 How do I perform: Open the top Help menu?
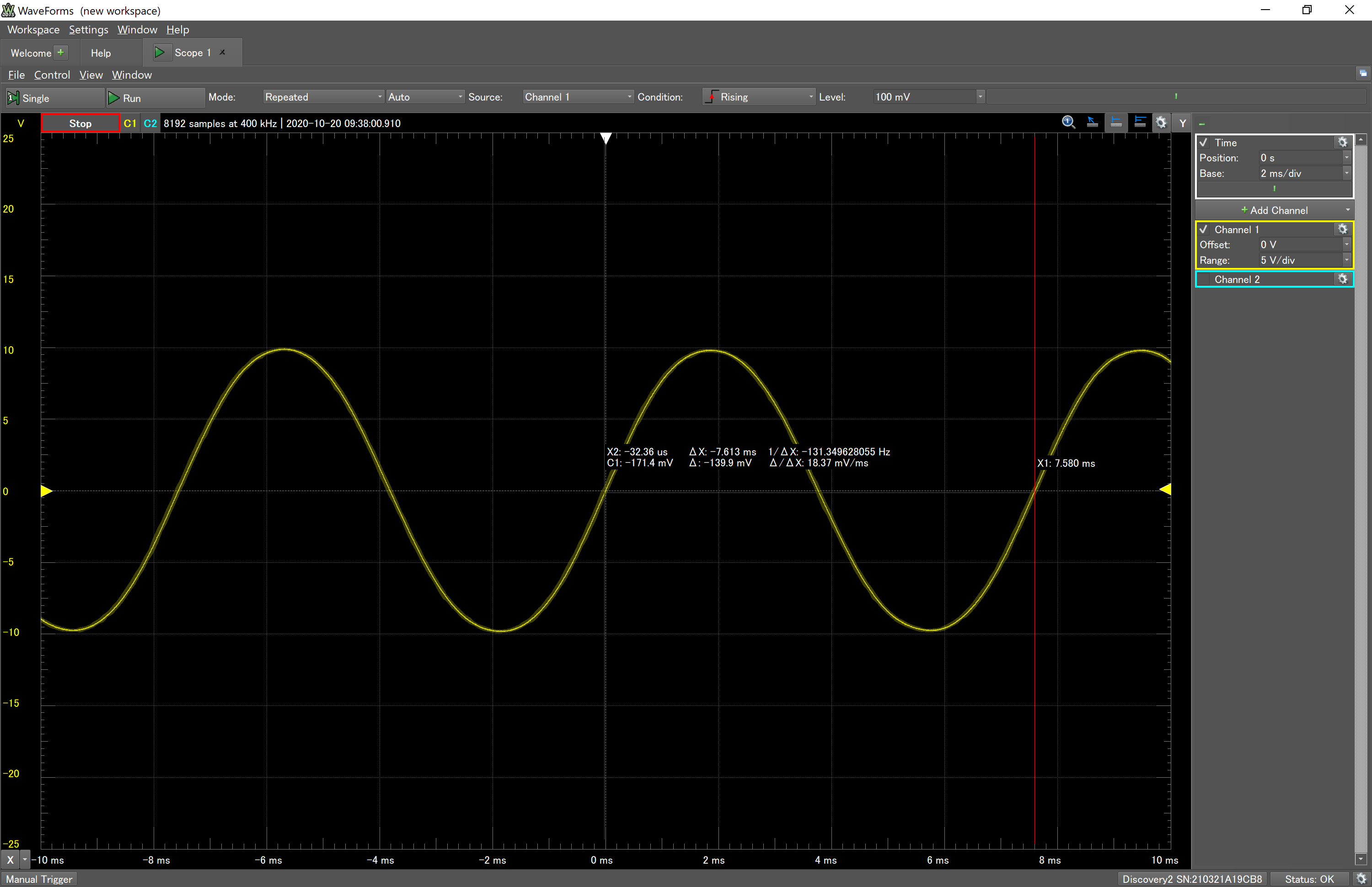[177, 29]
